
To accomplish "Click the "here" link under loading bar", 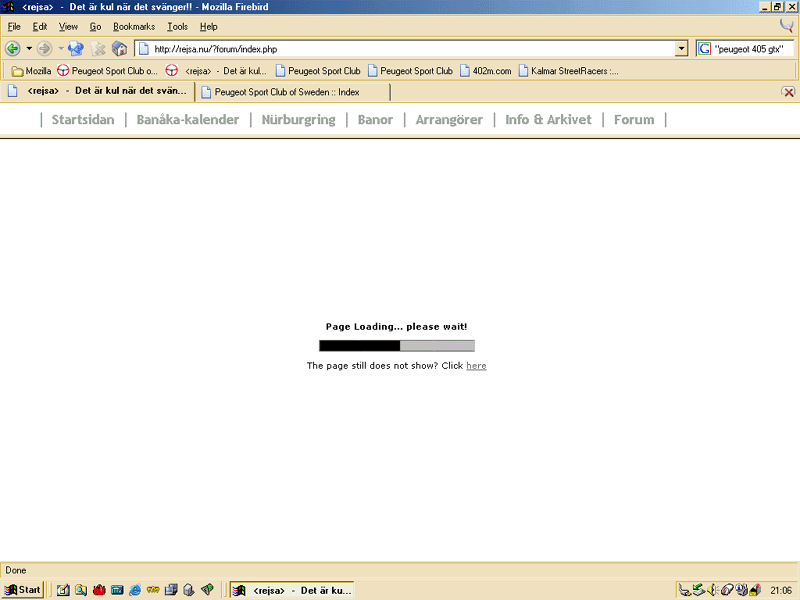I will pyautogui.click(x=476, y=366).
